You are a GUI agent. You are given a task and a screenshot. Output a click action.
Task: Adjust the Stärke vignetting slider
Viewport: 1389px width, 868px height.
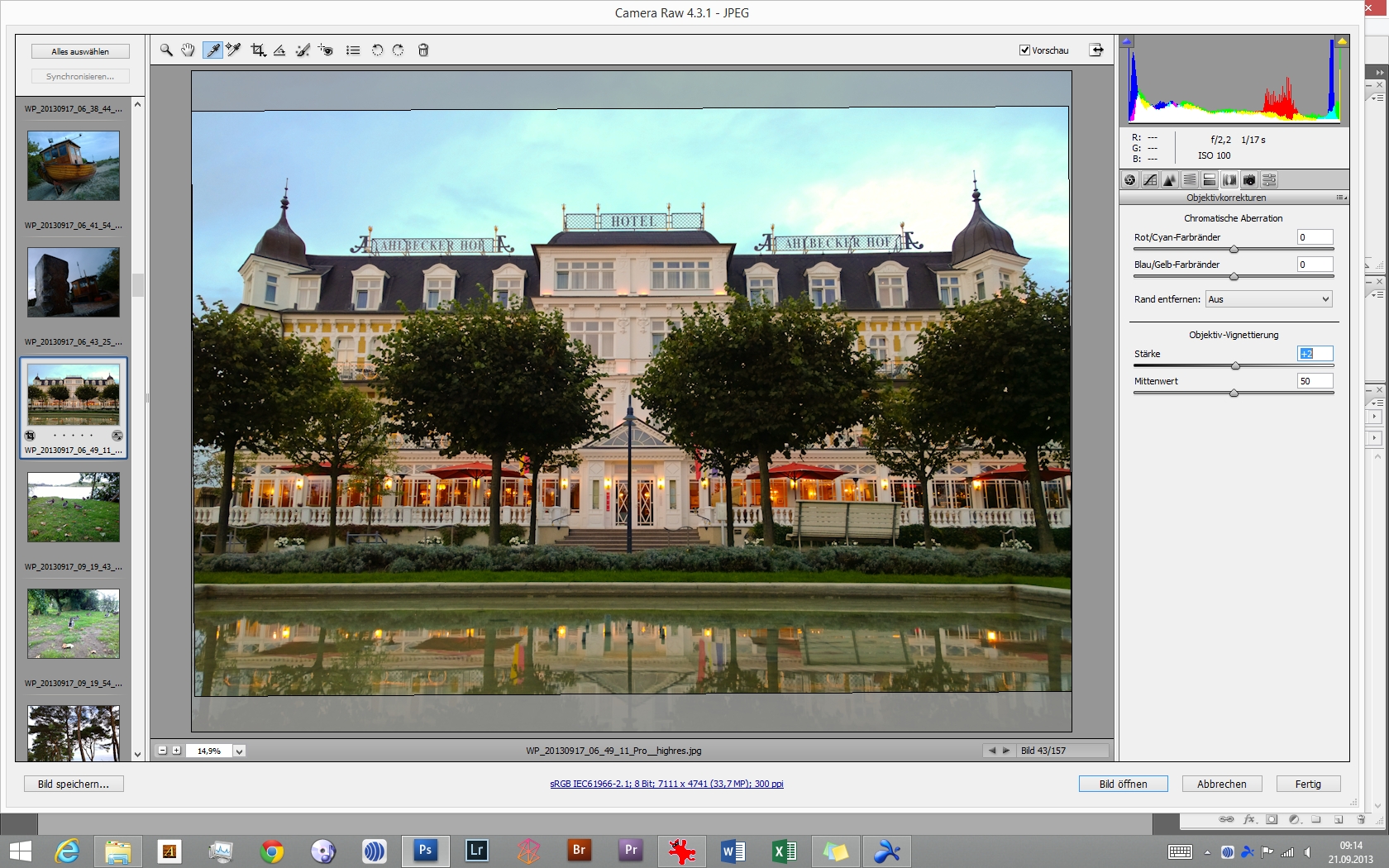click(x=1235, y=365)
